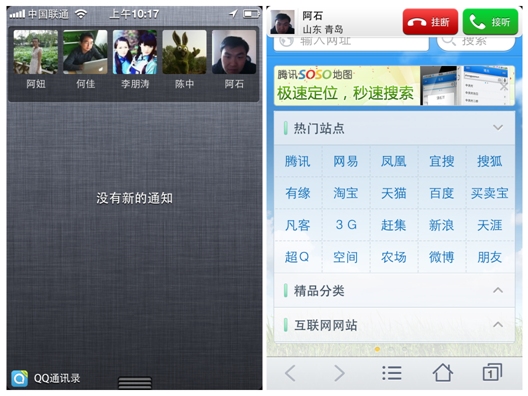Tap the Wi-Fi status icon
Image resolution: width=528 pixels, height=396 pixels.
click(x=81, y=14)
